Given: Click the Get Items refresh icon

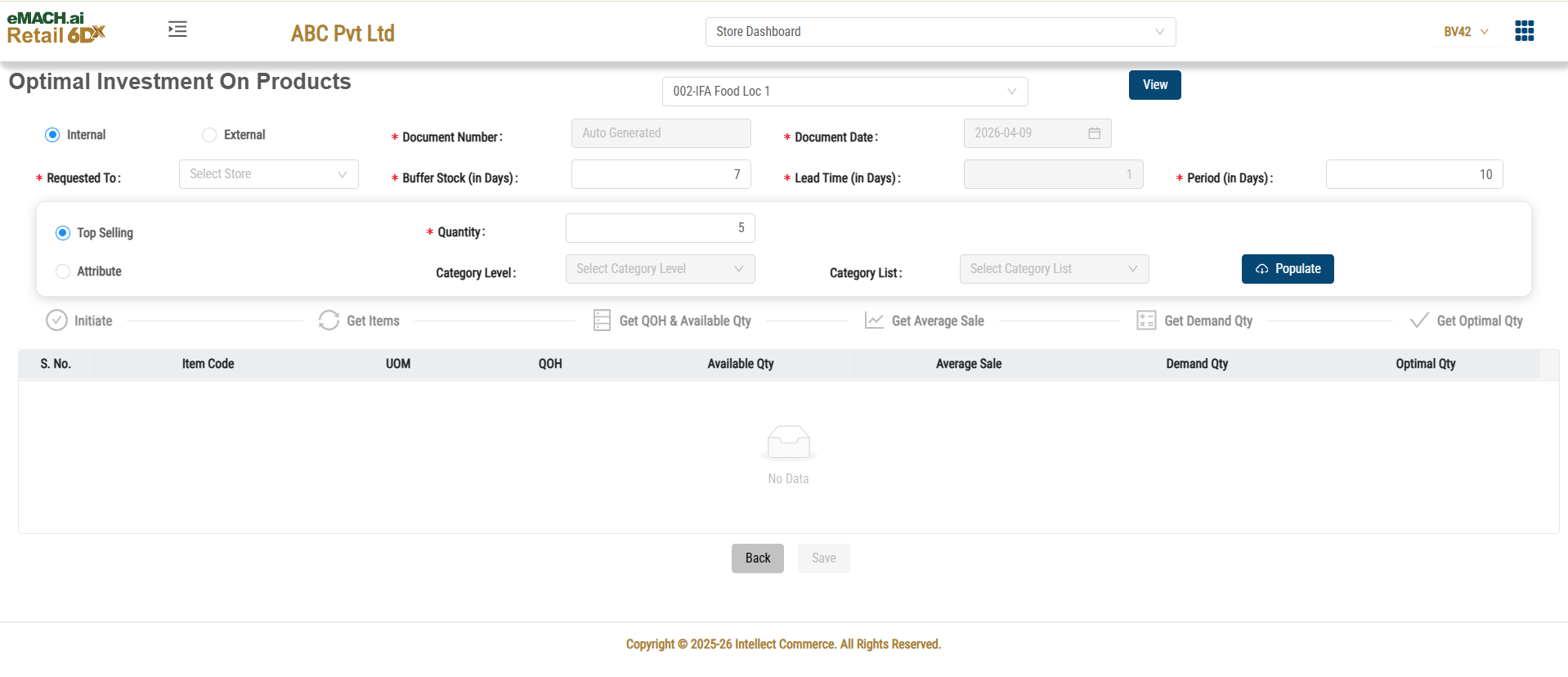Looking at the screenshot, I should 329,321.
